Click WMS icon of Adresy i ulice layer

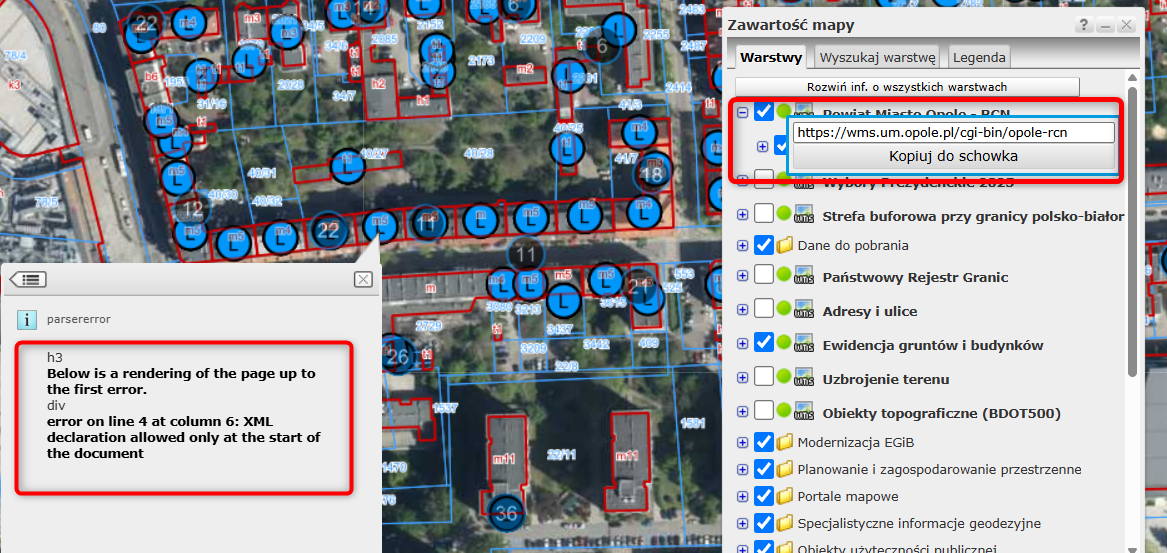(x=804, y=311)
